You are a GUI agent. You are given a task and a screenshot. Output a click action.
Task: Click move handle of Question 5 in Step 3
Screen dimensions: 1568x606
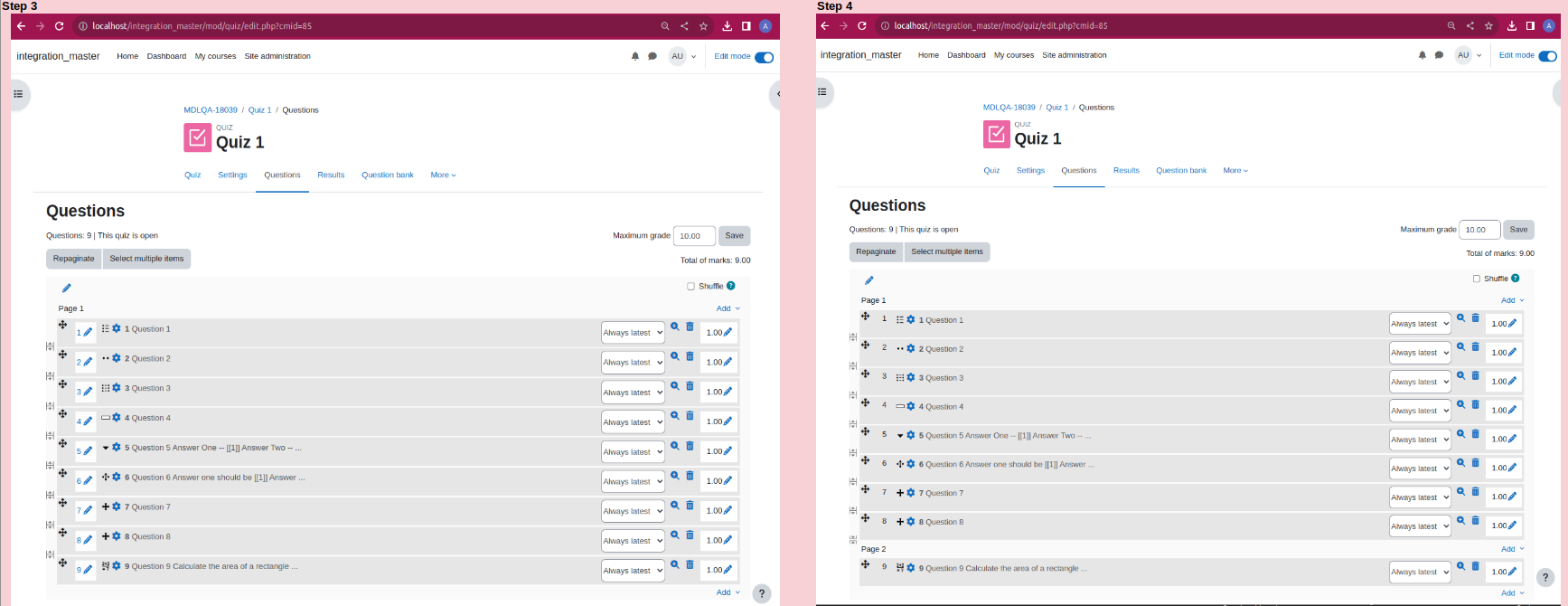(x=63, y=444)
